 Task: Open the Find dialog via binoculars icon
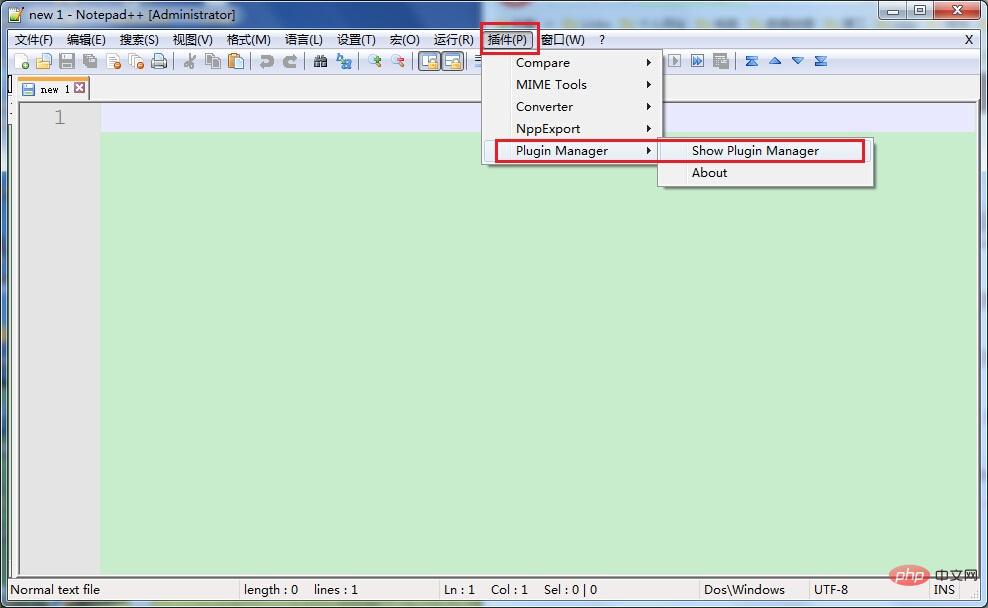tap(321, 61)
